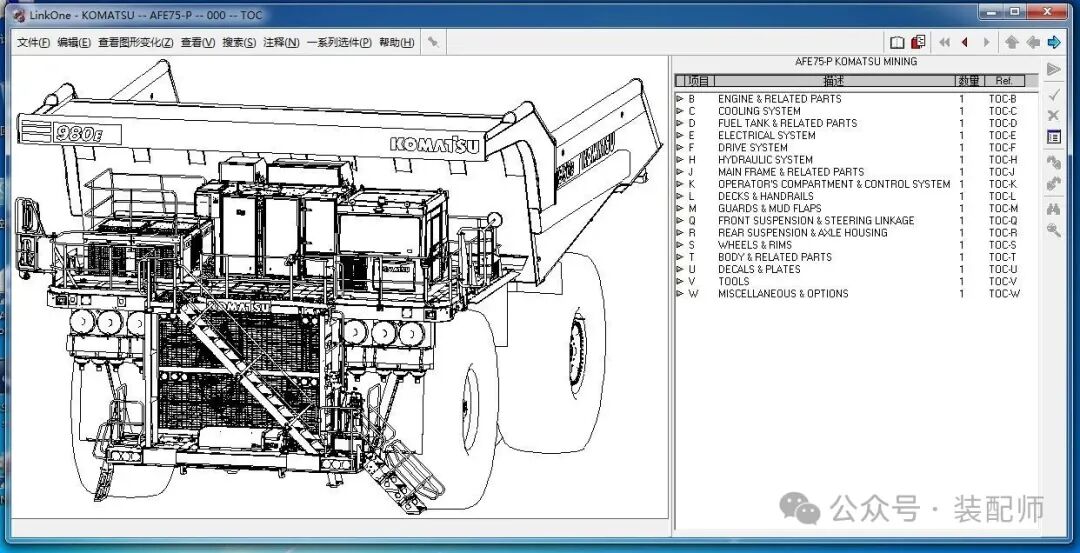1080x553 pixels.
Task: Click the key search icon below binoculars
Action: coord(1053,230)
